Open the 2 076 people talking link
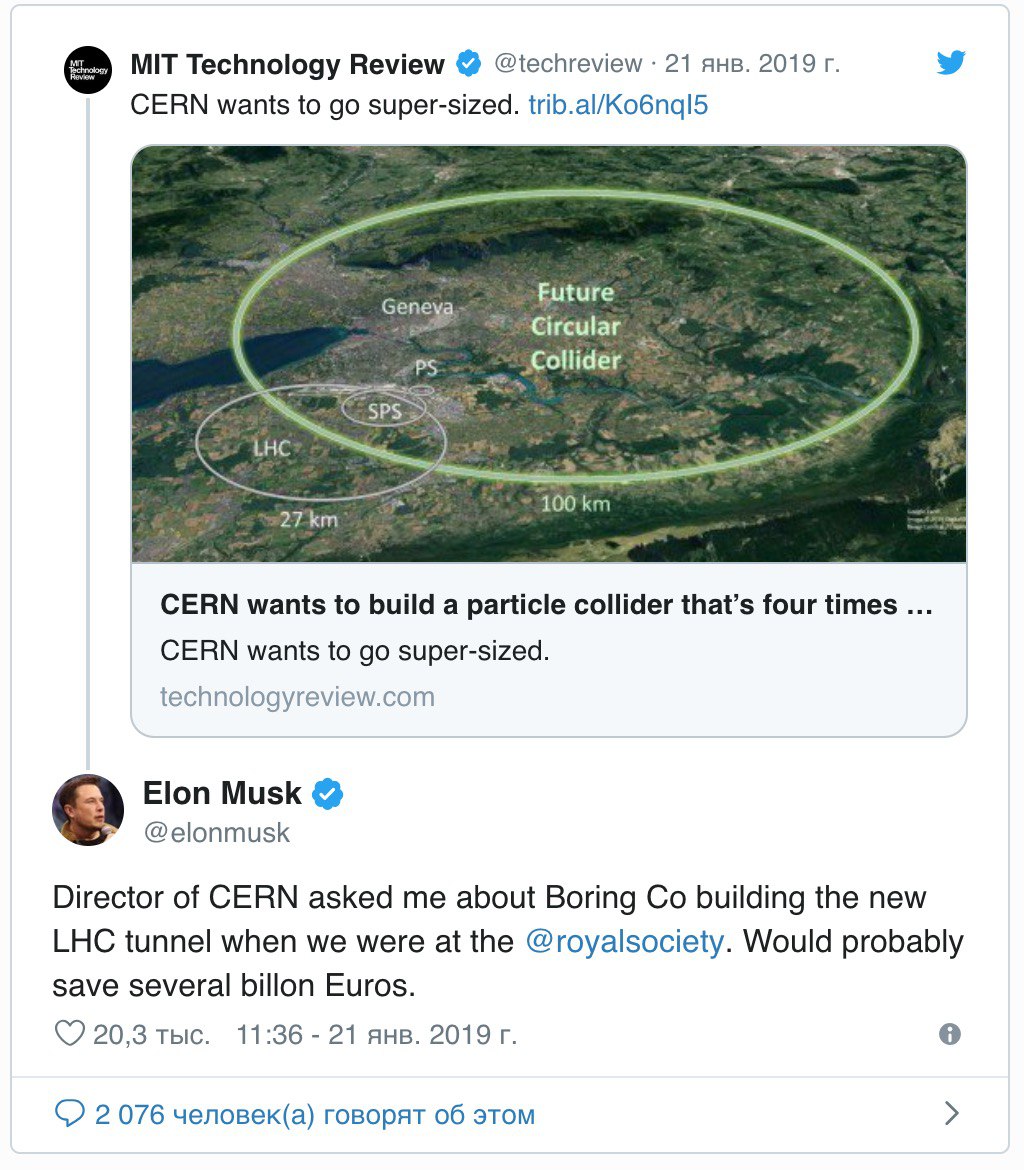This screenshot has height=1170, width=1024. click(x=315, y=1115)
